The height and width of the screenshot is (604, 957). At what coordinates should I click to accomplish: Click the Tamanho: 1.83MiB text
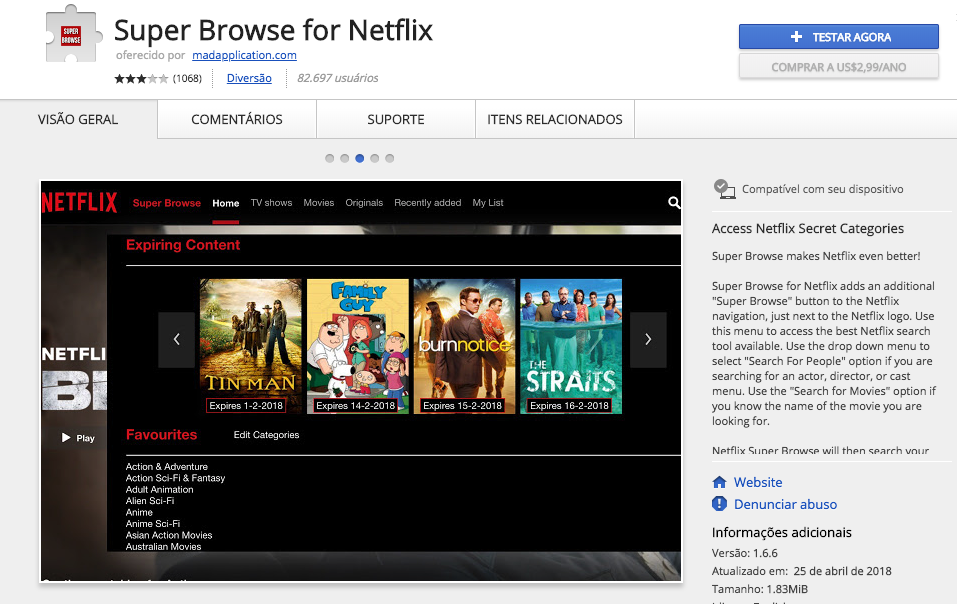760,589
